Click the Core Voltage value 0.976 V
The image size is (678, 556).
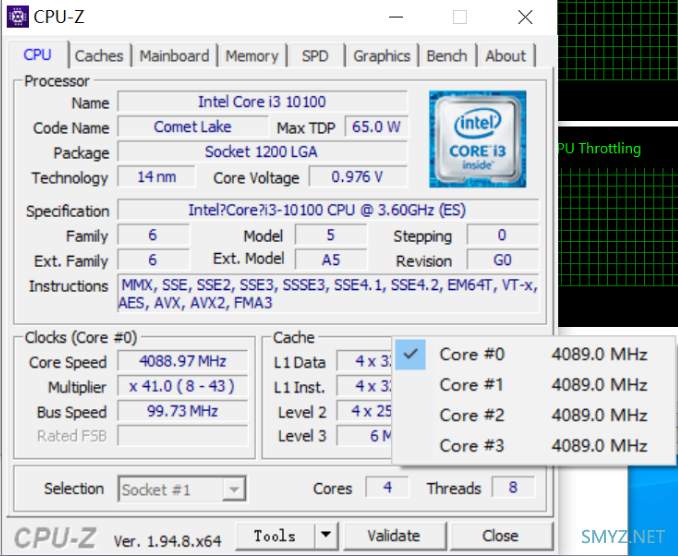click(358, 177)
